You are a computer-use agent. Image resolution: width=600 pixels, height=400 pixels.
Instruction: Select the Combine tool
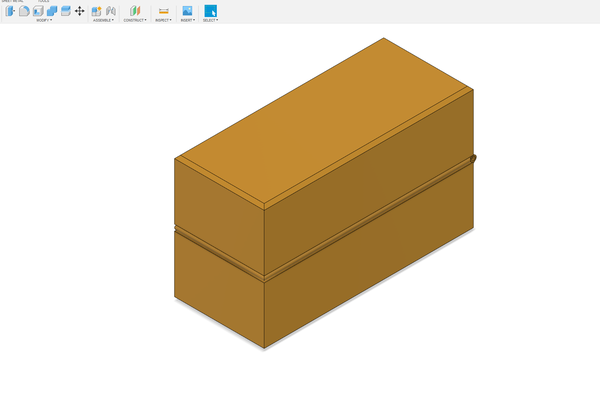(52, 11)
